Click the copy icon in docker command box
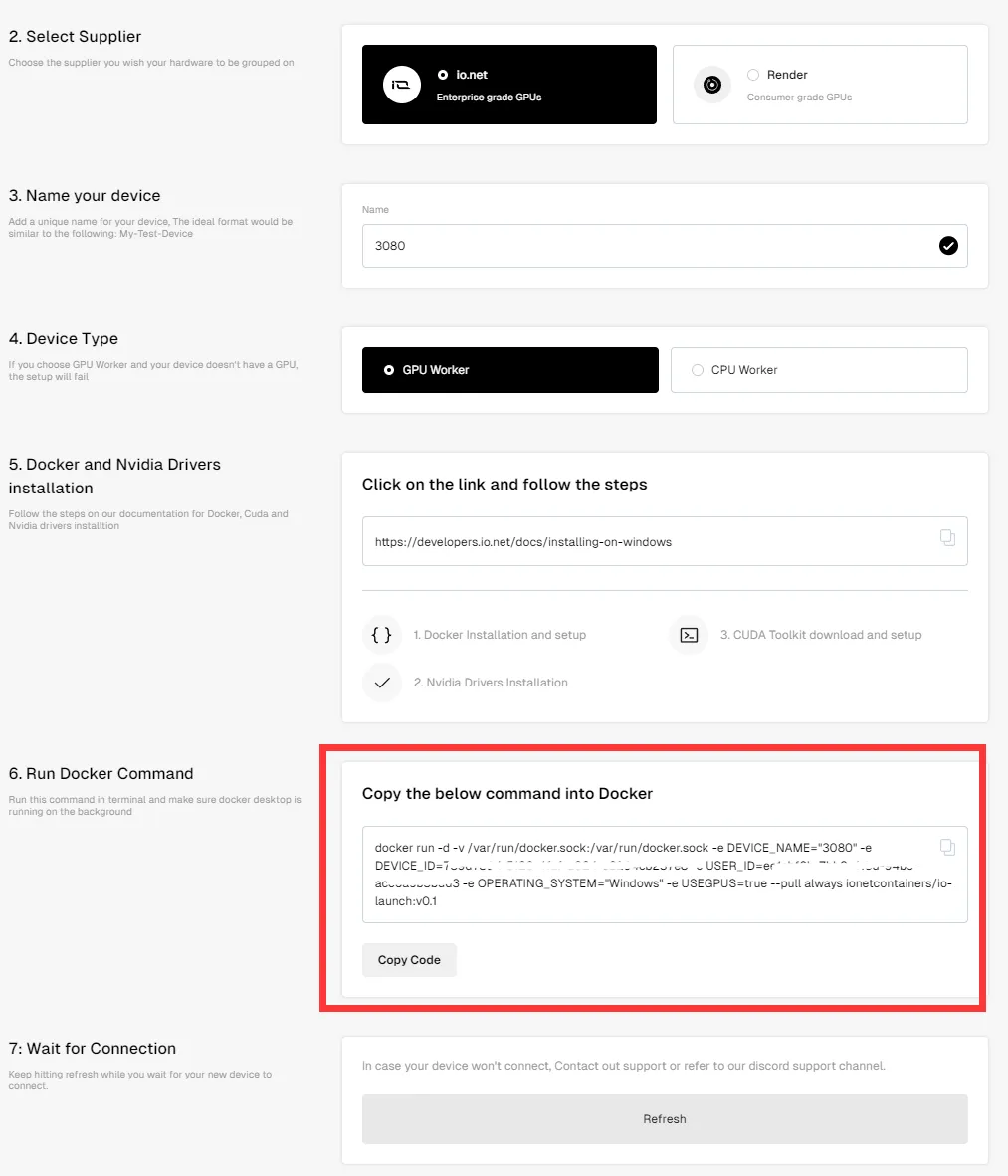Screen dimensions: 1008x1176 (x=947, y=848)
